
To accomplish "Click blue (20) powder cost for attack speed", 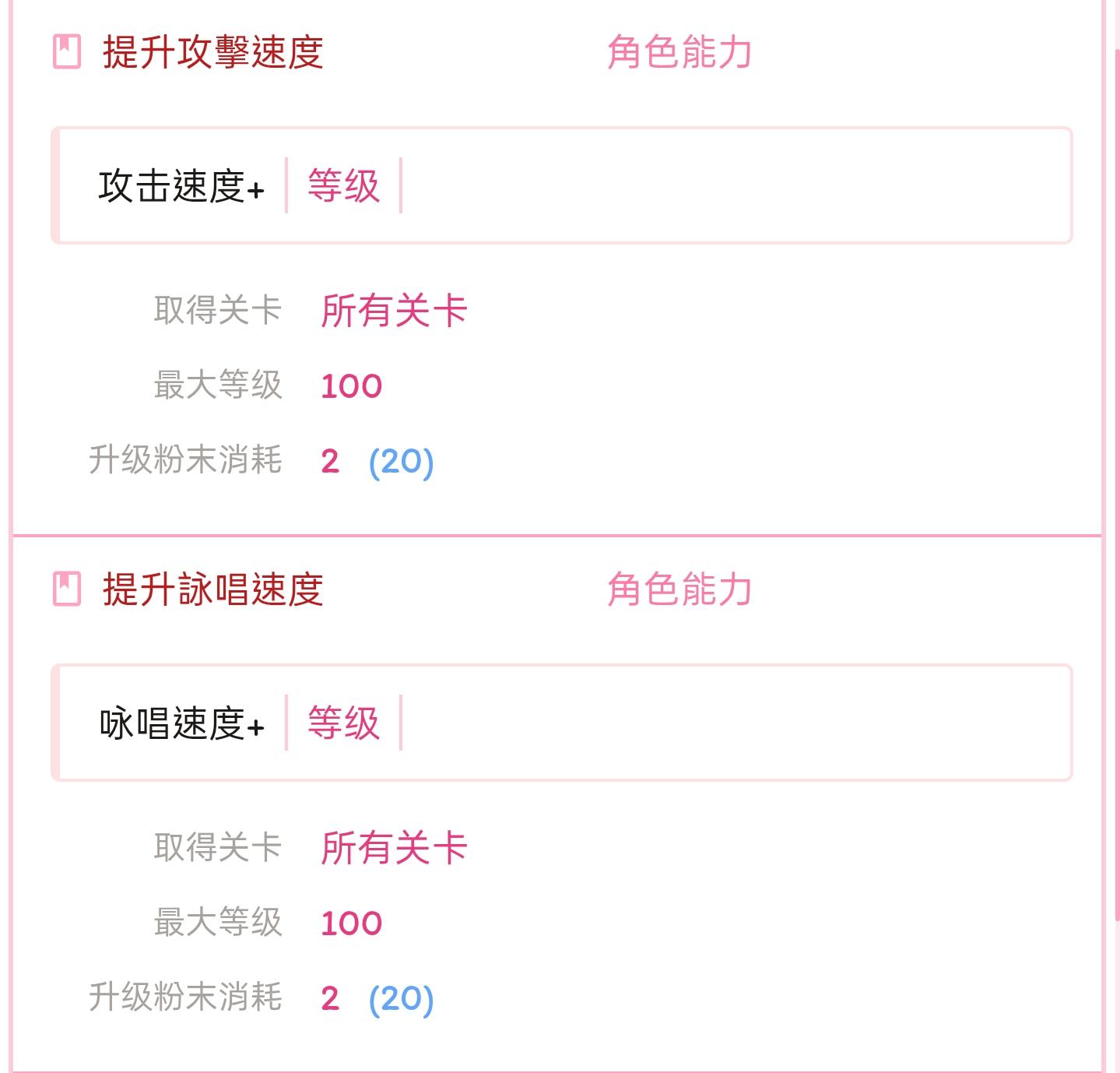I will point(401,461).
